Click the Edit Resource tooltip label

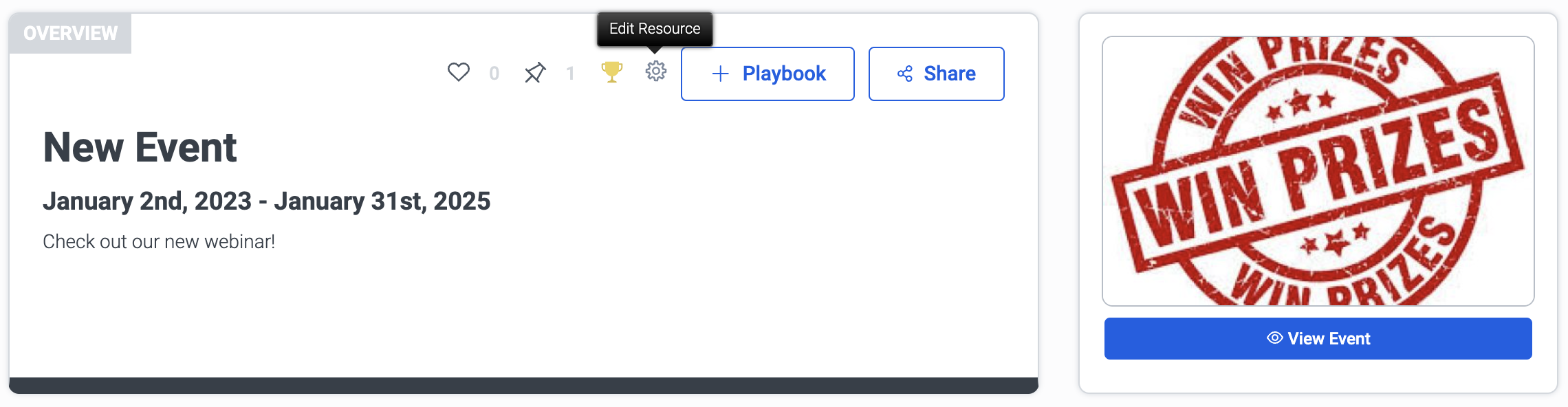[x=655, y=29]
